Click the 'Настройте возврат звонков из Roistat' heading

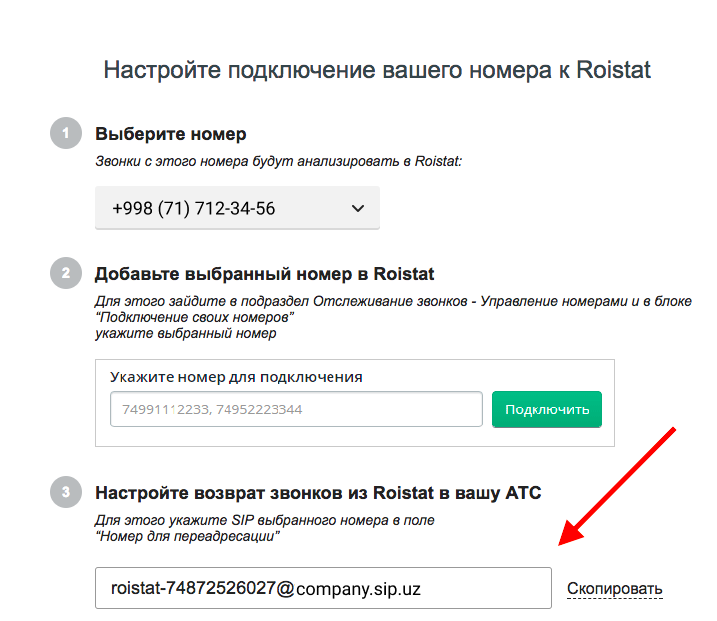tap(317, 492)
